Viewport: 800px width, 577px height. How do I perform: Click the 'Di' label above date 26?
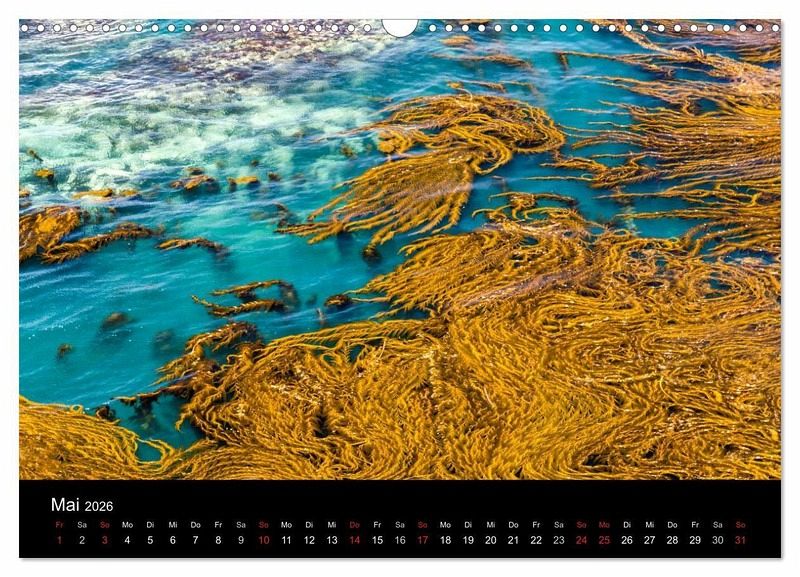coord(627,524)
